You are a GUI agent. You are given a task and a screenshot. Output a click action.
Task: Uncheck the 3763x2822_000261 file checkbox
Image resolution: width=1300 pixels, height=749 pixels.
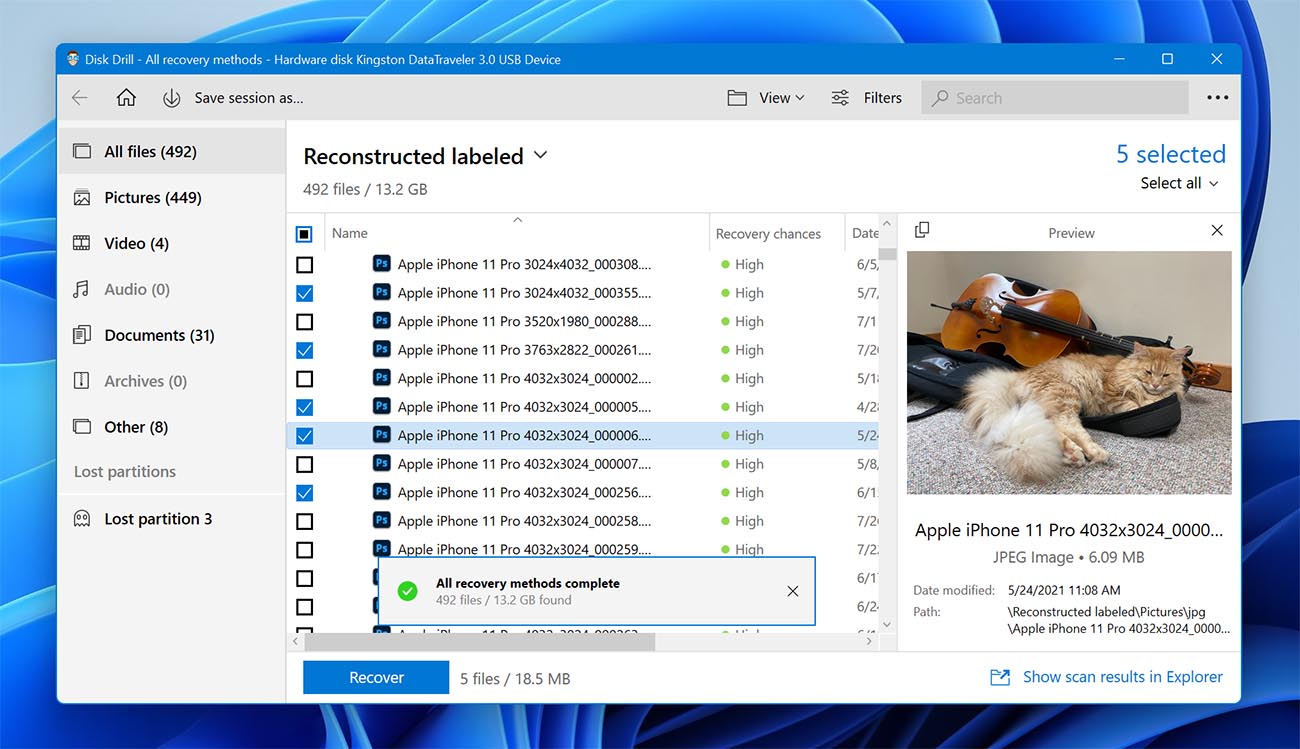point(304,350)
